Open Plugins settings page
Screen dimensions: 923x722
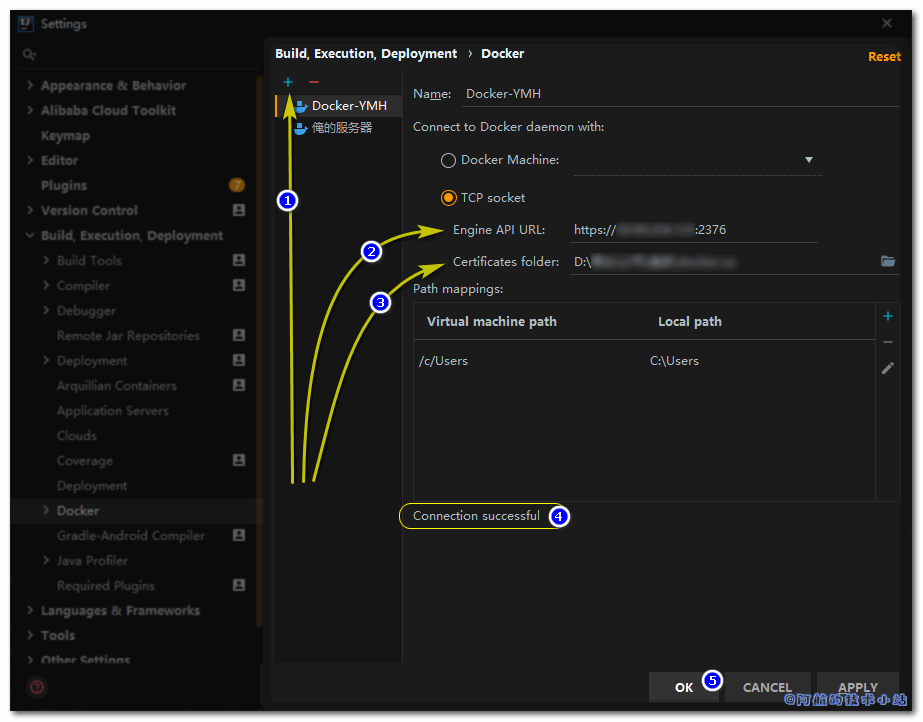pos(64,185)
